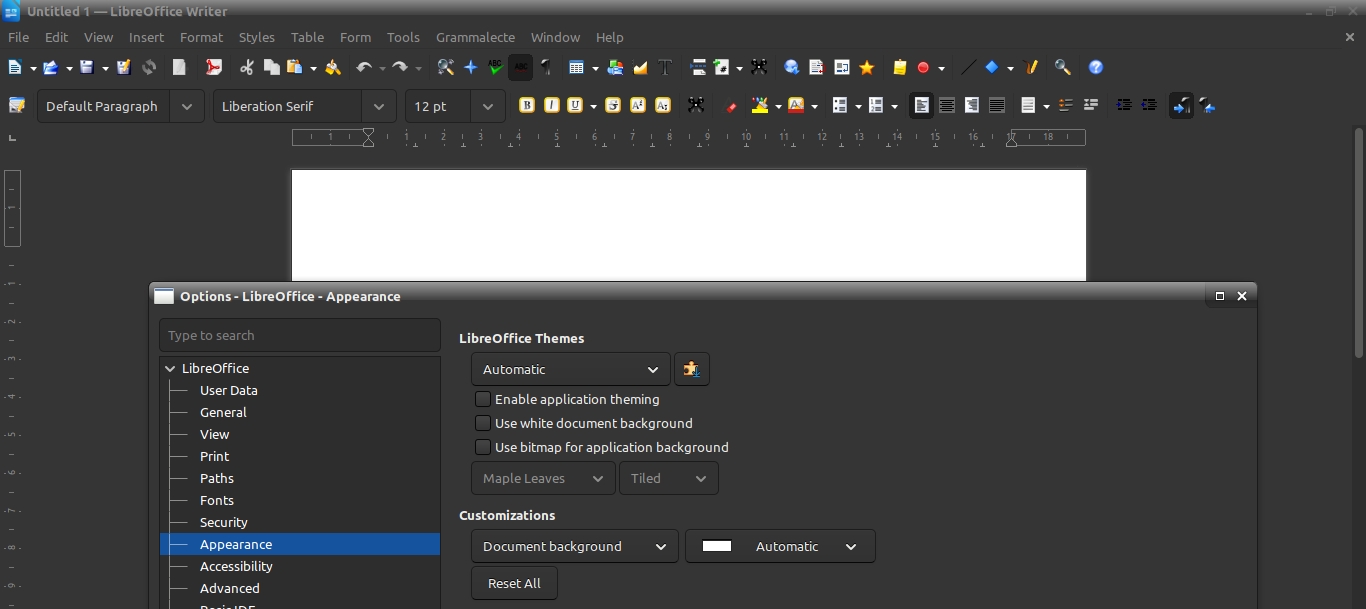The image size is (1366, 609).
Task: Open the Format menu
Action: click(x=201, y=37)
